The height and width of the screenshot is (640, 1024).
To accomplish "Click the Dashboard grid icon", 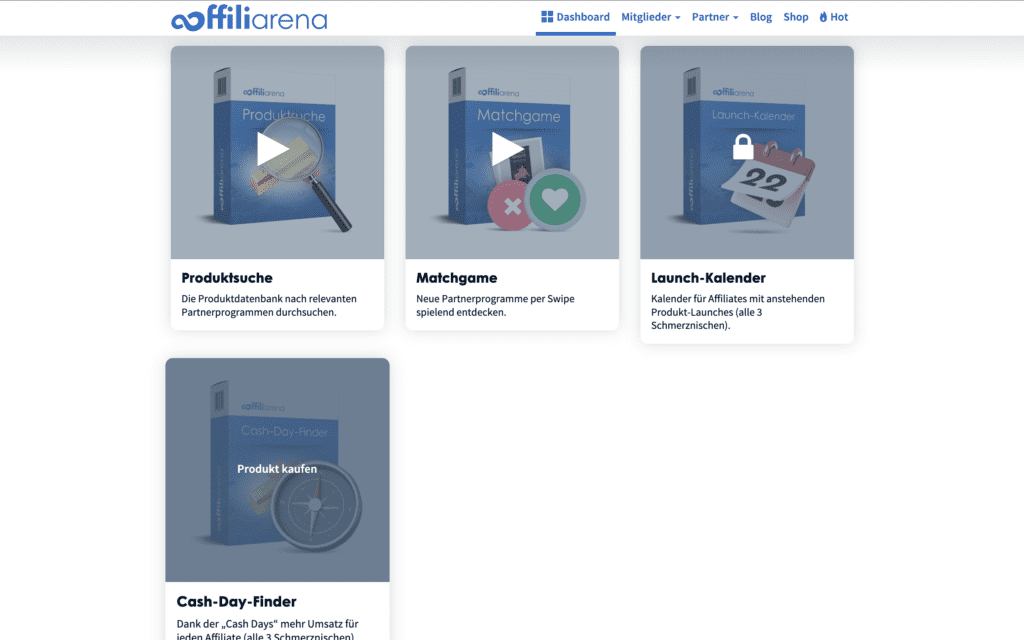I will 547,16.
